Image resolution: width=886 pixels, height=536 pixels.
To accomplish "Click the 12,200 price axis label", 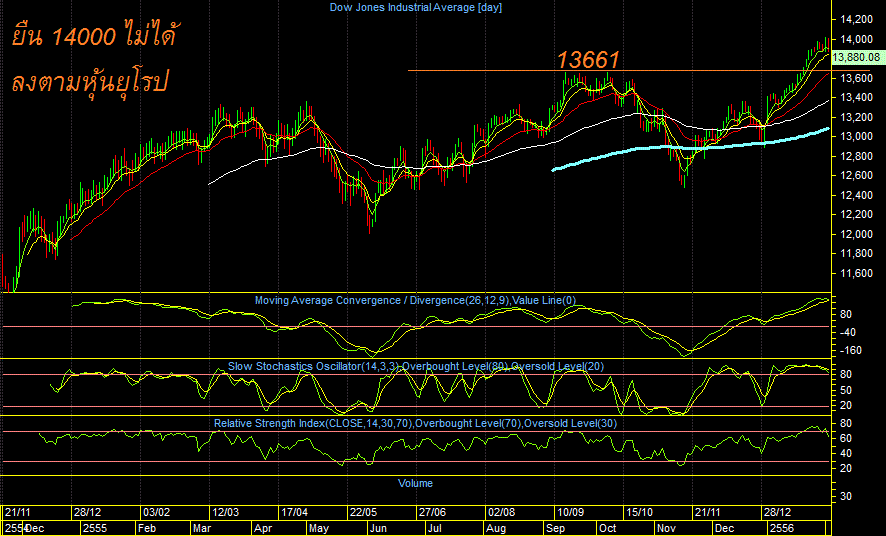I will (x=857, y=215).
